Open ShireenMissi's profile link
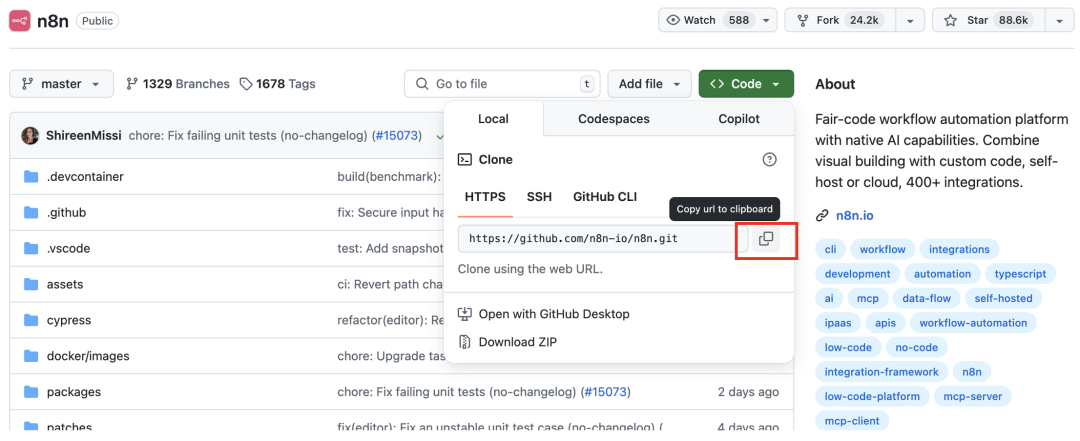 point(84,136)
